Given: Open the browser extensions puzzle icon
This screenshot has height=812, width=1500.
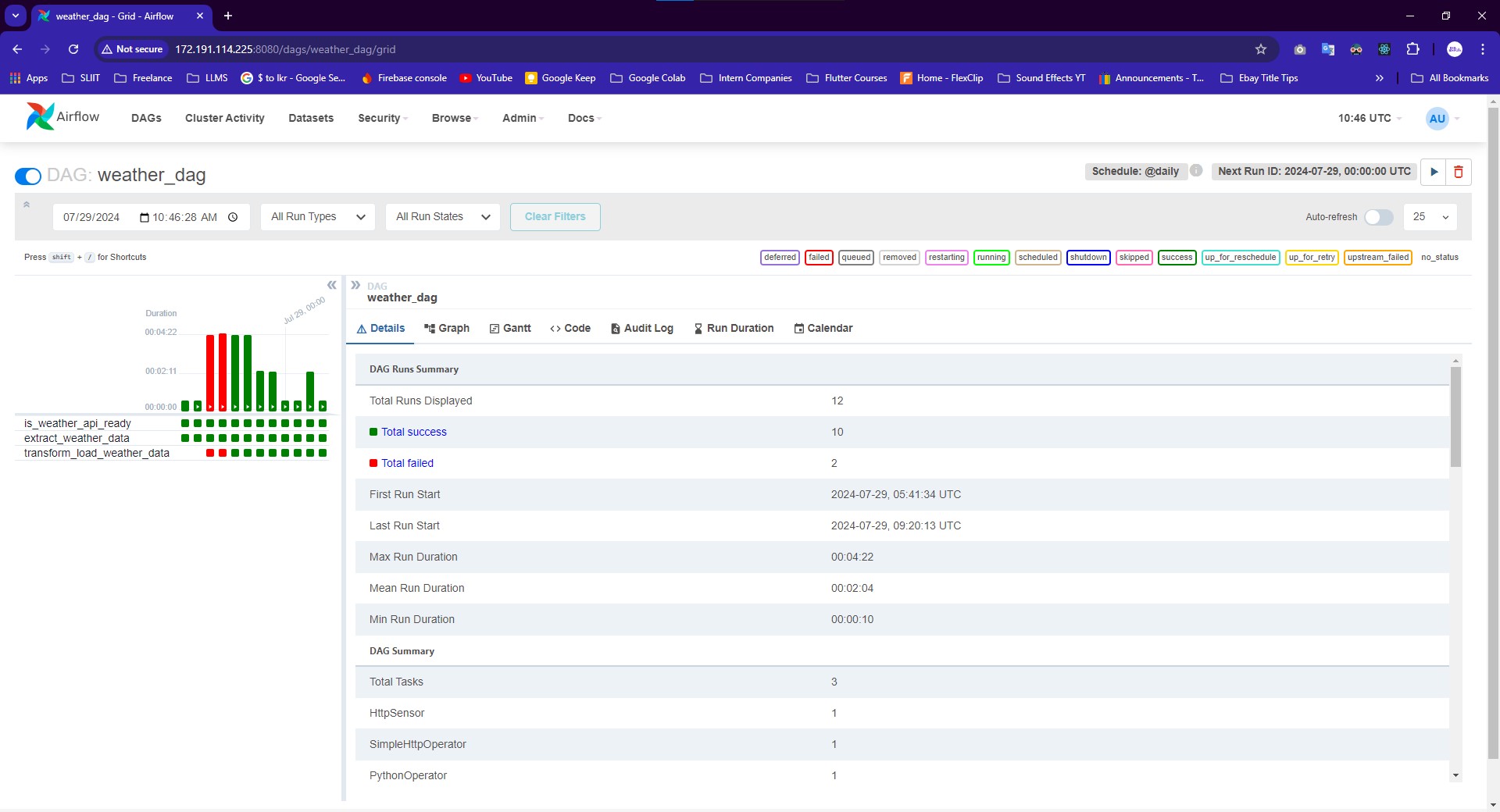Looking at the screenshot, I should pos(1412,49).
